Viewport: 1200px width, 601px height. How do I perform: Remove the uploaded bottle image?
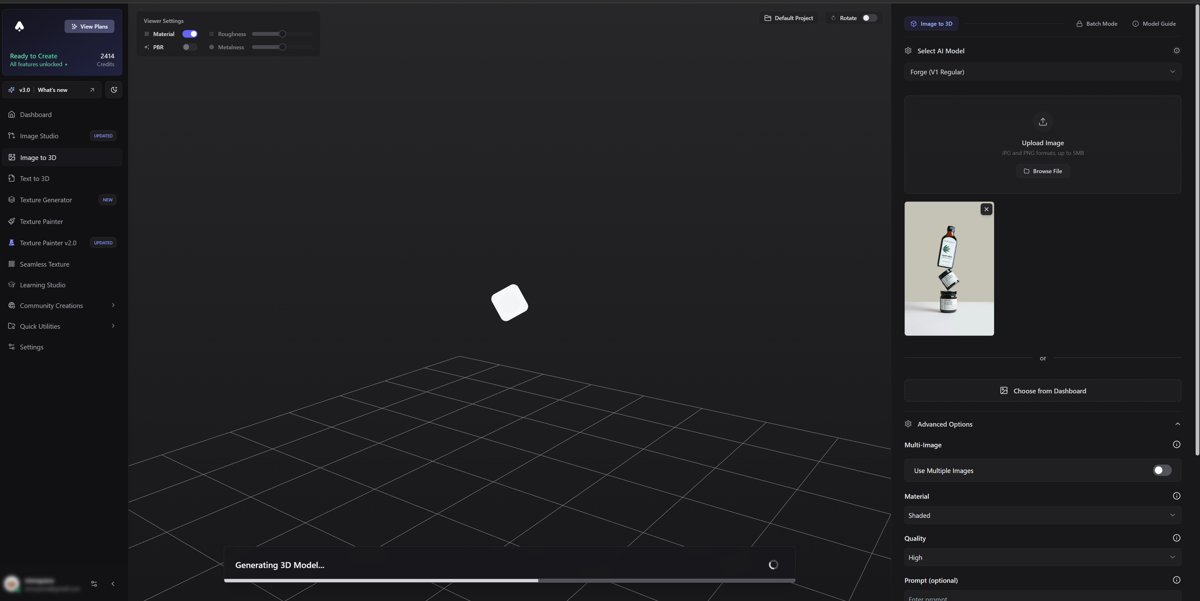point(986,209)
